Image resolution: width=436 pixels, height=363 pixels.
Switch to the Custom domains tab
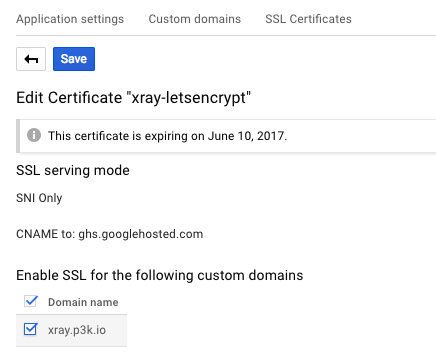[x=195, y=19]
